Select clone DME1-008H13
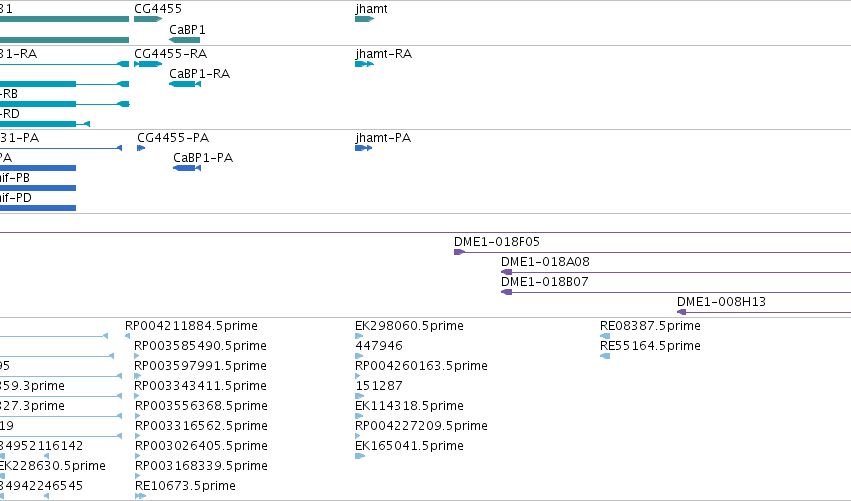Screen dimensions: 851x501 coord(764,313)
